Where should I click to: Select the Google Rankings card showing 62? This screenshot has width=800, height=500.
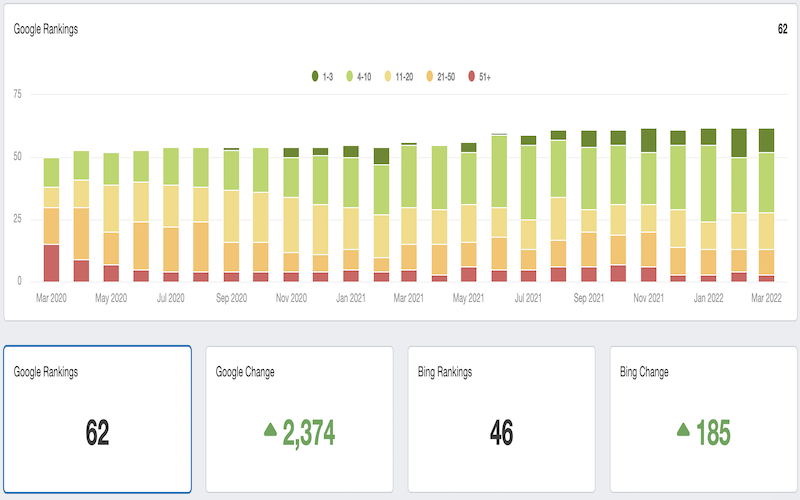[x=97, y=419]
